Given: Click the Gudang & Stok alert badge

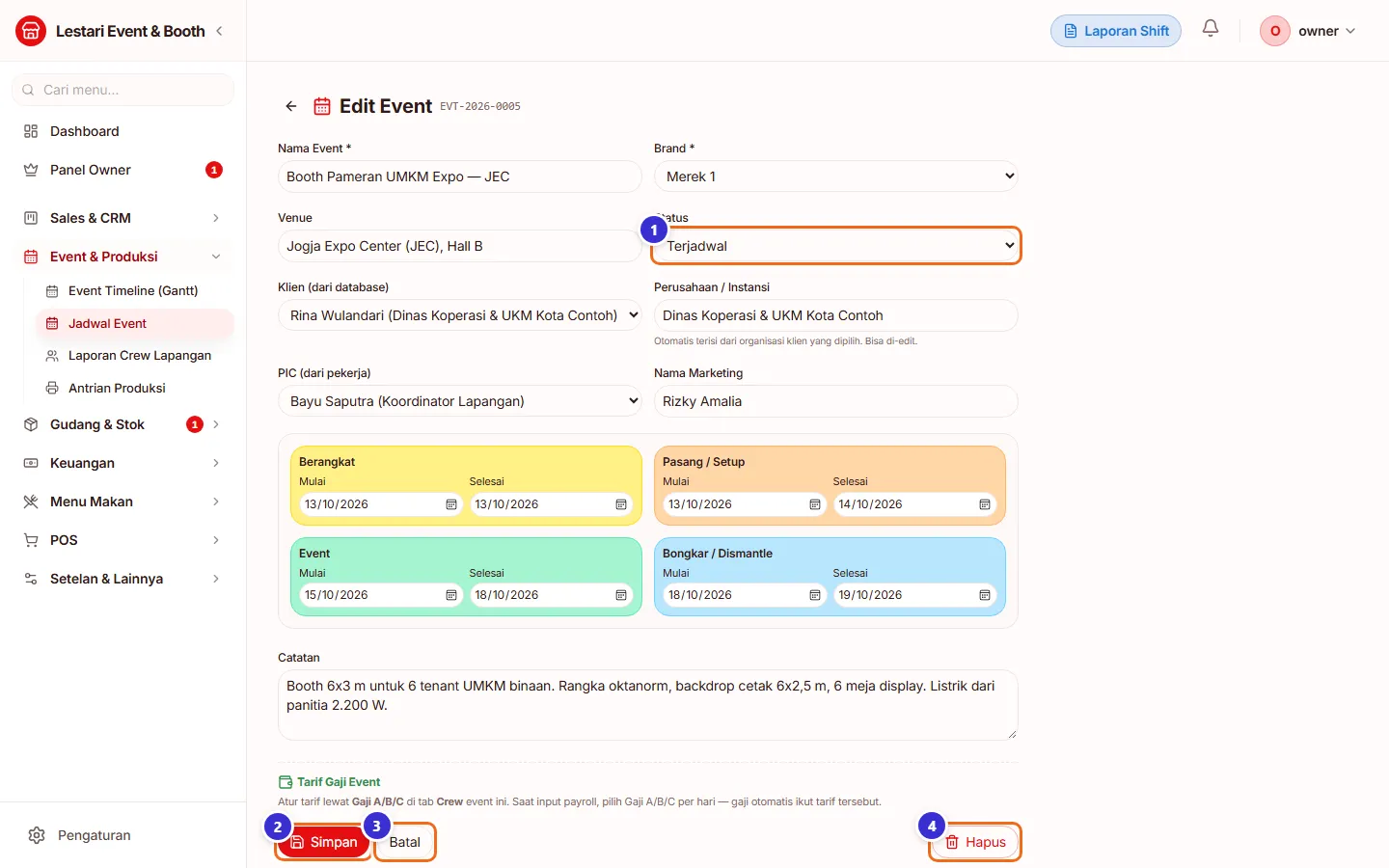Looking at the screenshot, I should 195,424.
